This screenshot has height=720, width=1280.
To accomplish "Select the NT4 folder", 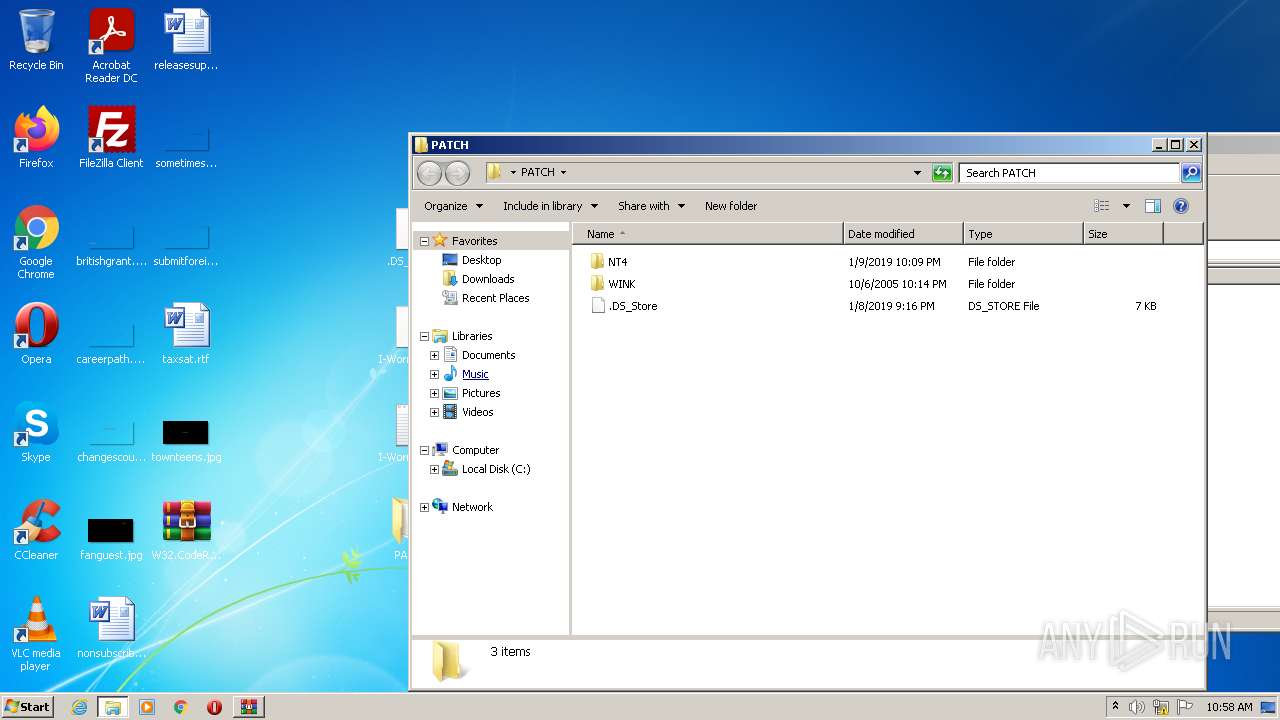I will (617, 262).
